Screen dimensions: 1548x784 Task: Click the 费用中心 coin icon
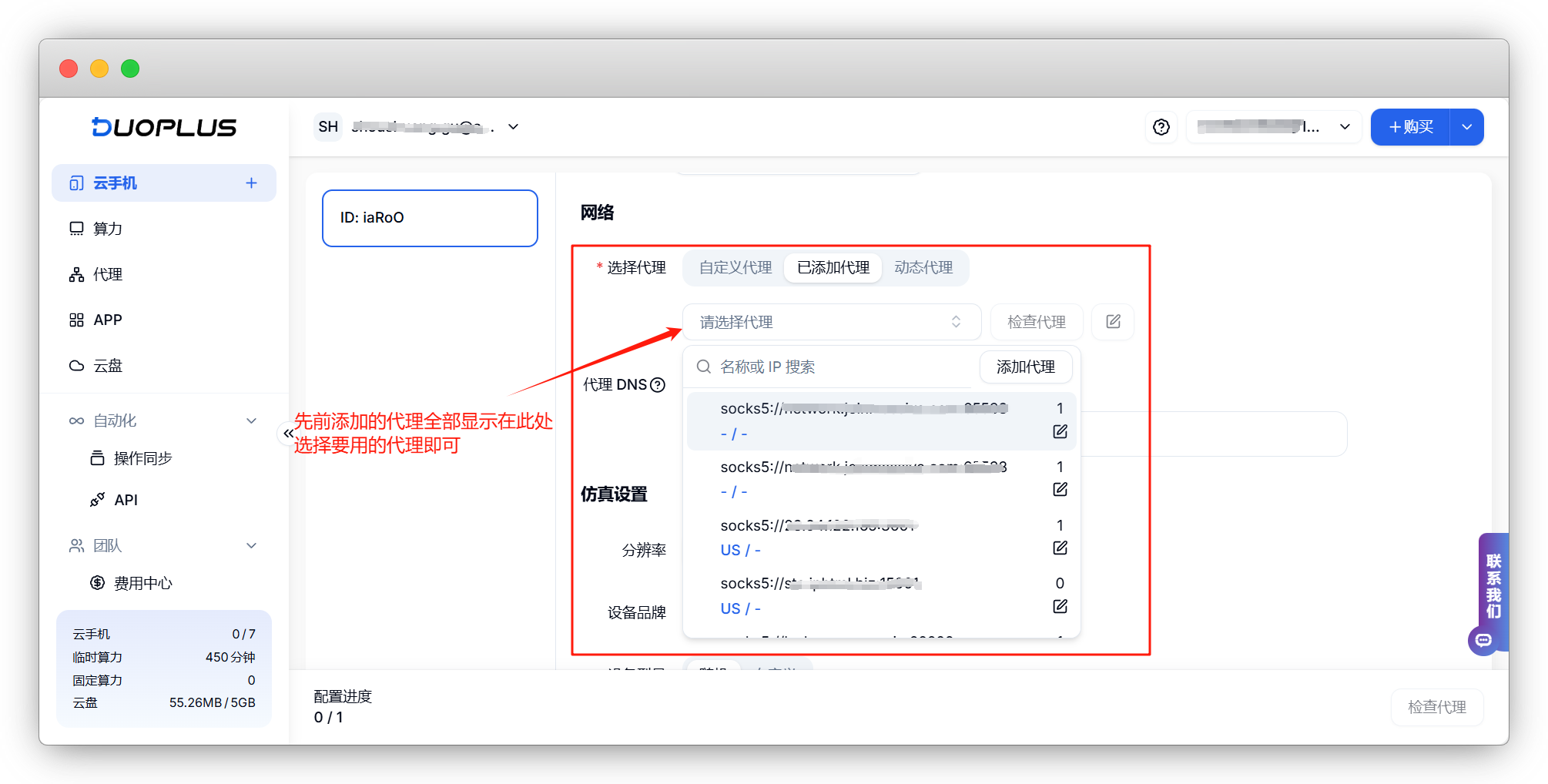pos(97,583)
